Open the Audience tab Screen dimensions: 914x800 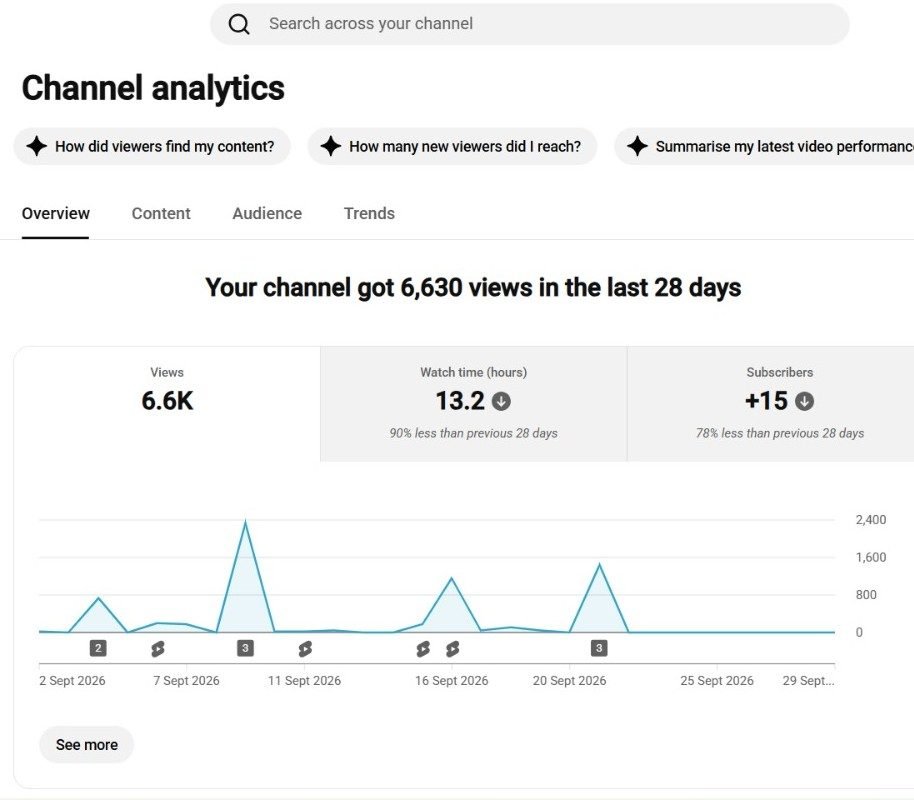pos(267,213)
